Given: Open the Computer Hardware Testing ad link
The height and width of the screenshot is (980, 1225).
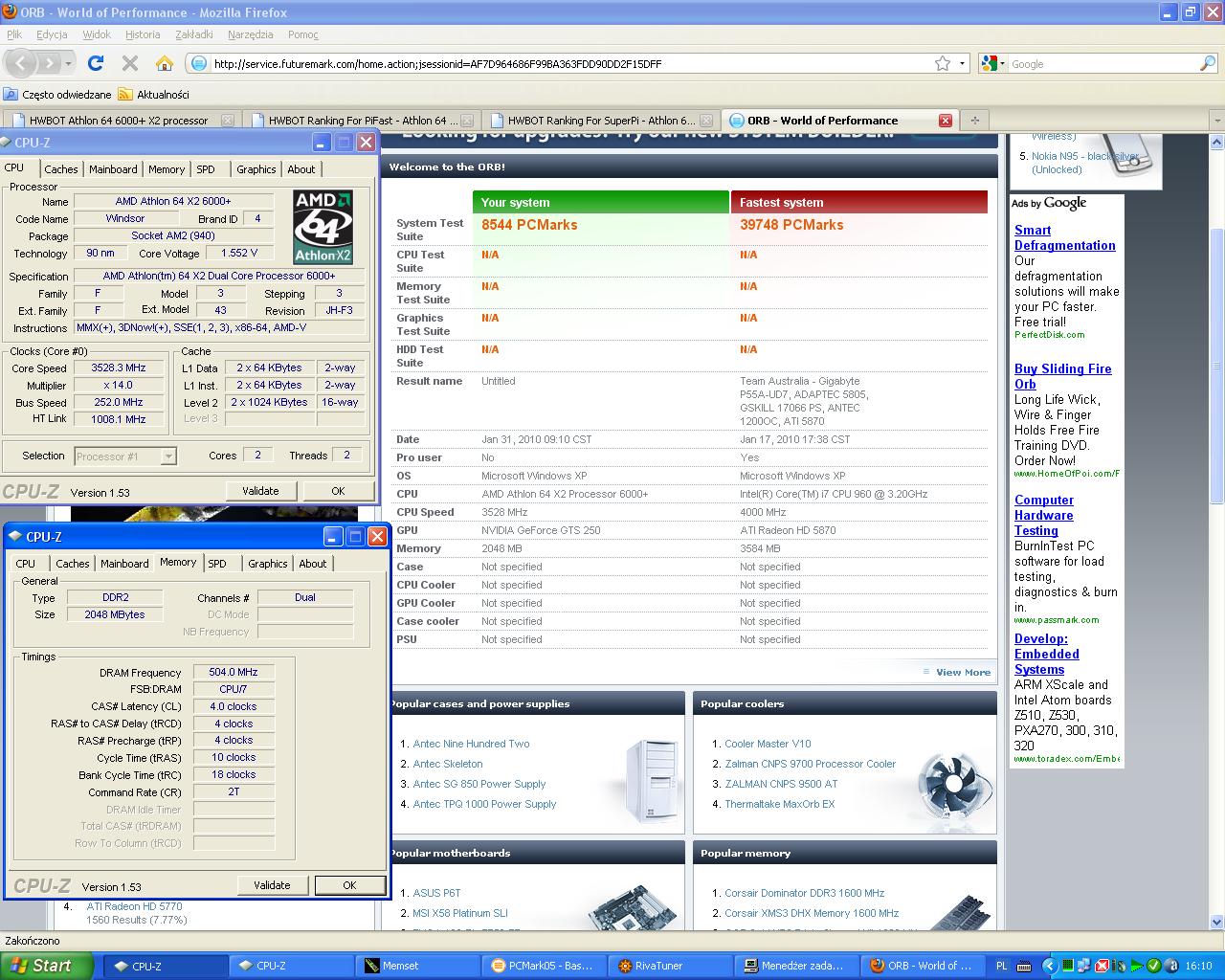Looking at the screenshot, I should click(1044, 515).
